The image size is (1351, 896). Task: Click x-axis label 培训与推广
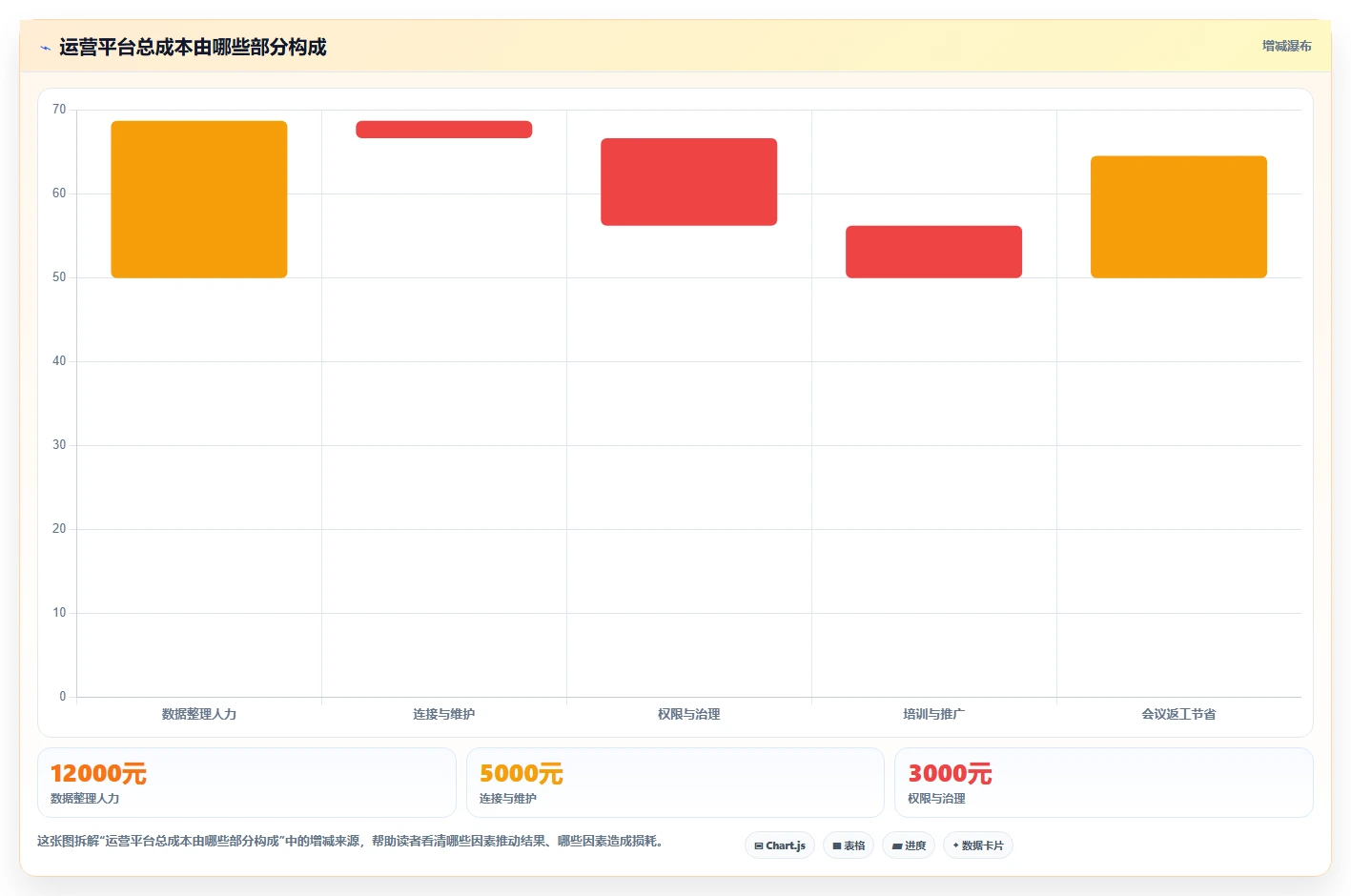(x=934, y=714)
